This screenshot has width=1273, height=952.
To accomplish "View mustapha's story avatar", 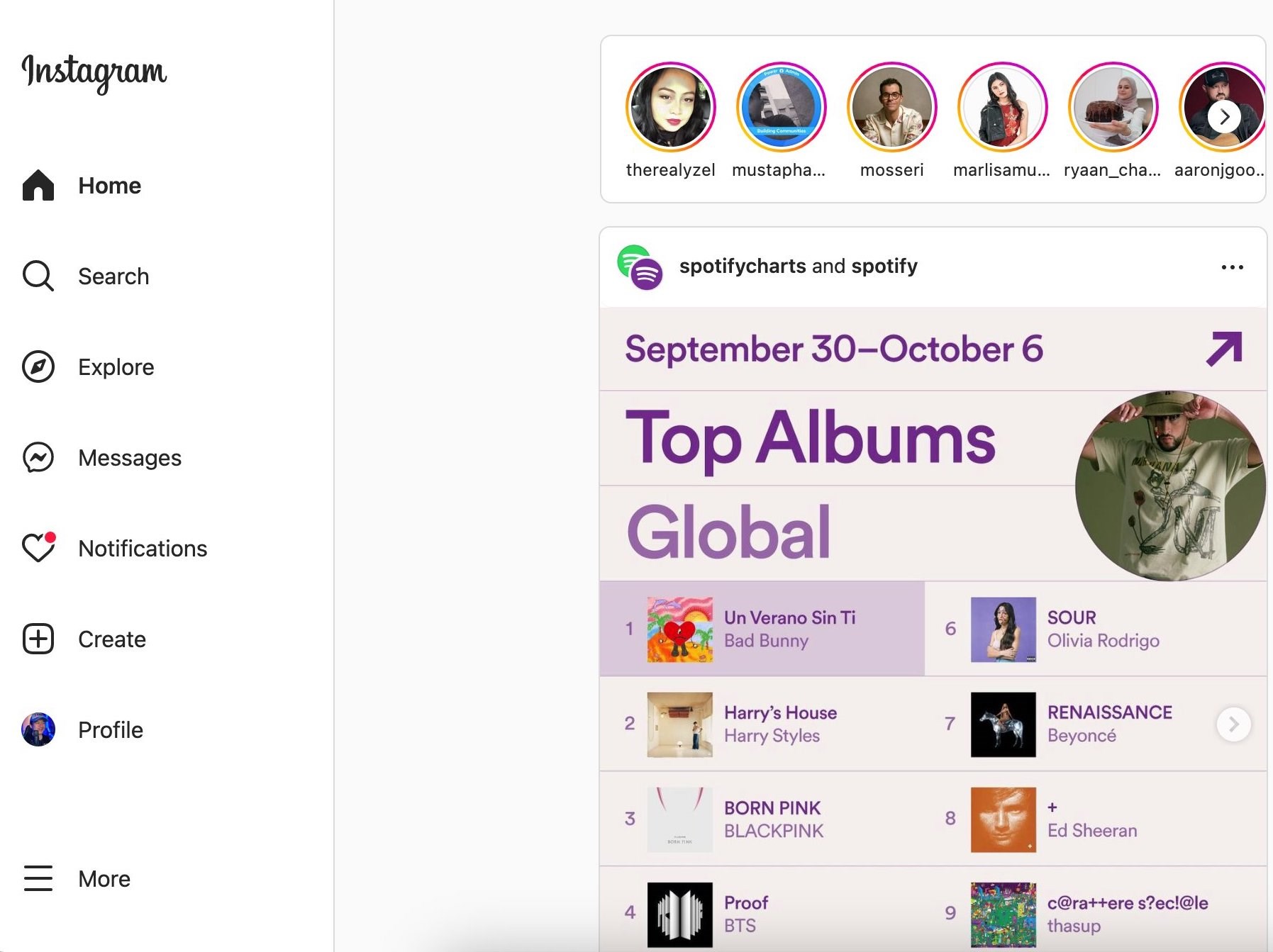I will [x=782, y=107].
